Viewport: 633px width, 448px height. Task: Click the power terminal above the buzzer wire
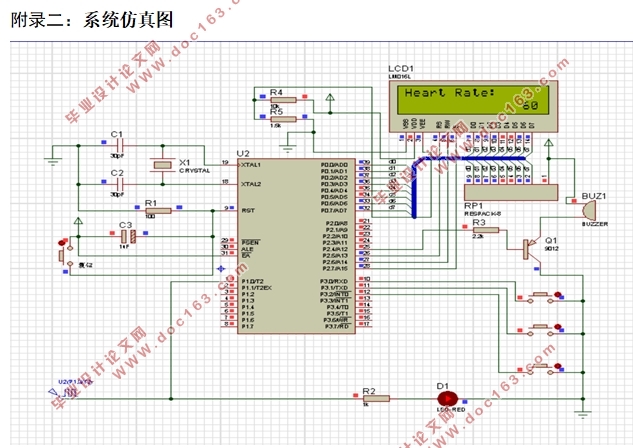[x=548, y=143]
